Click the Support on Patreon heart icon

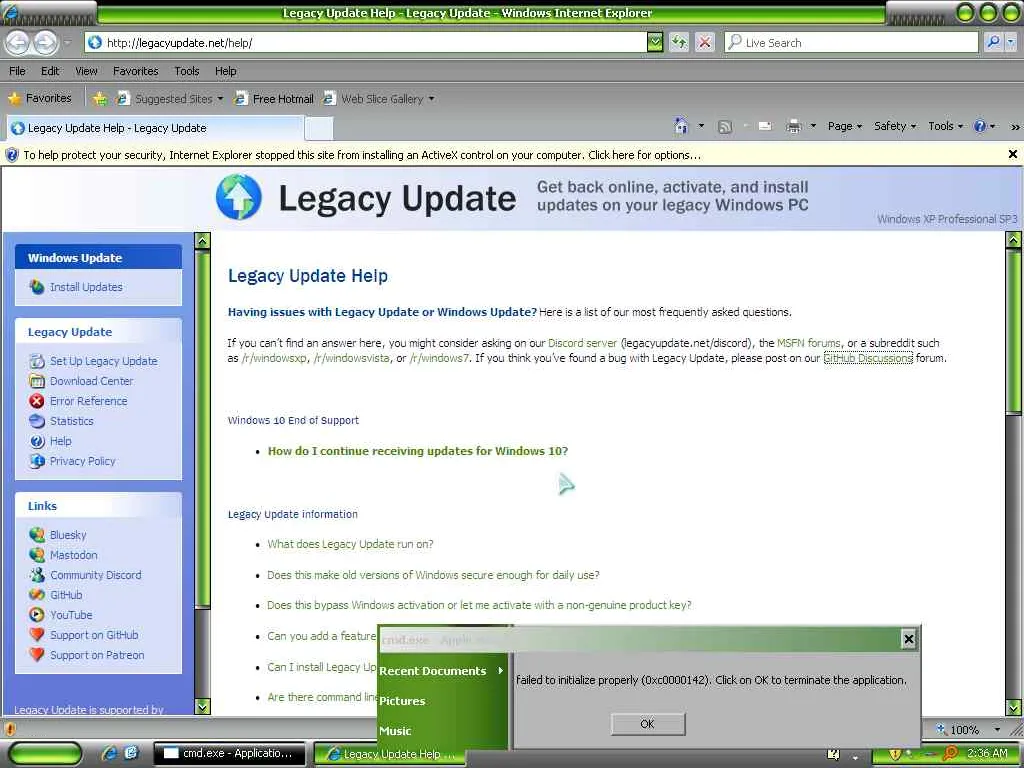[37, 654]
